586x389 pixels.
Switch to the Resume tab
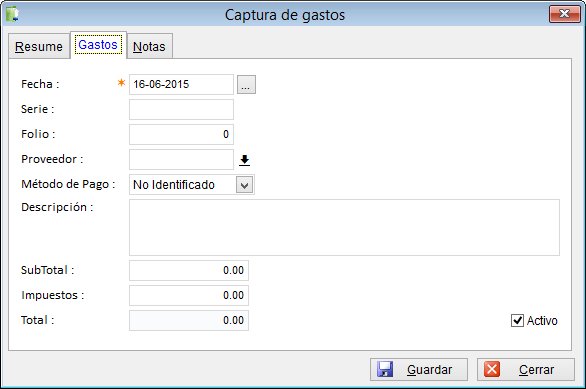click(x=39, y=46)
